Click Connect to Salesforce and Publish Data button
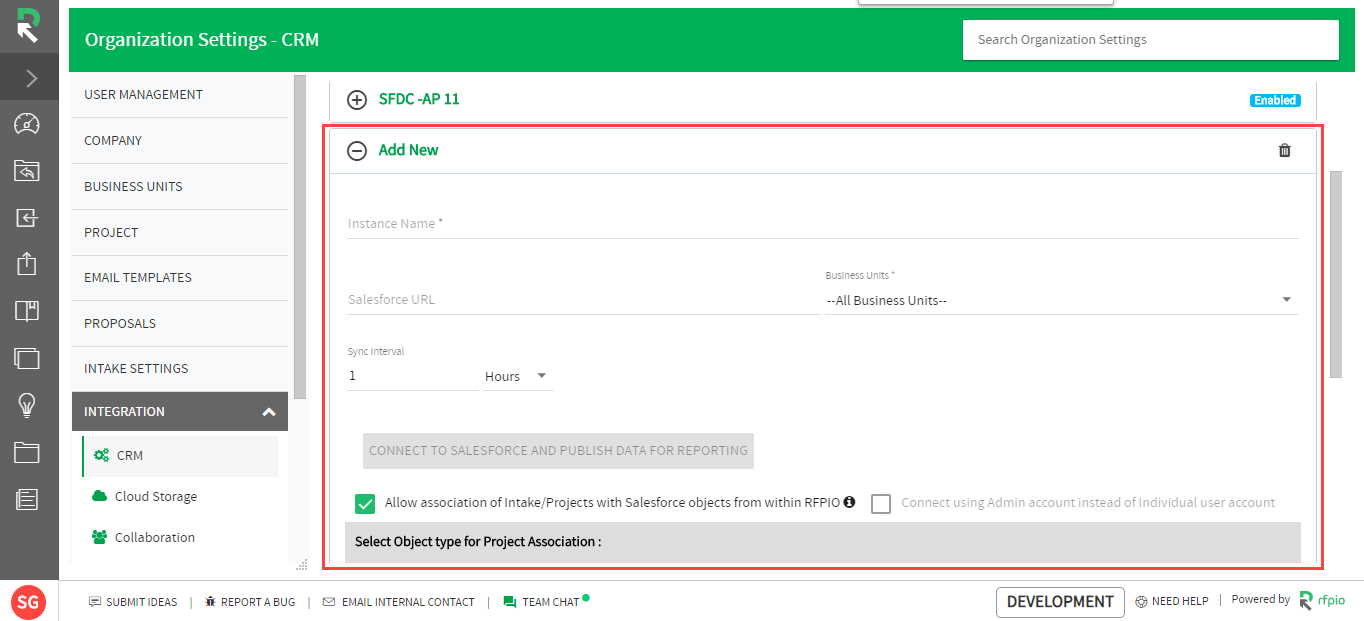Screen dimensions: 1364x621 click(558, 451)
